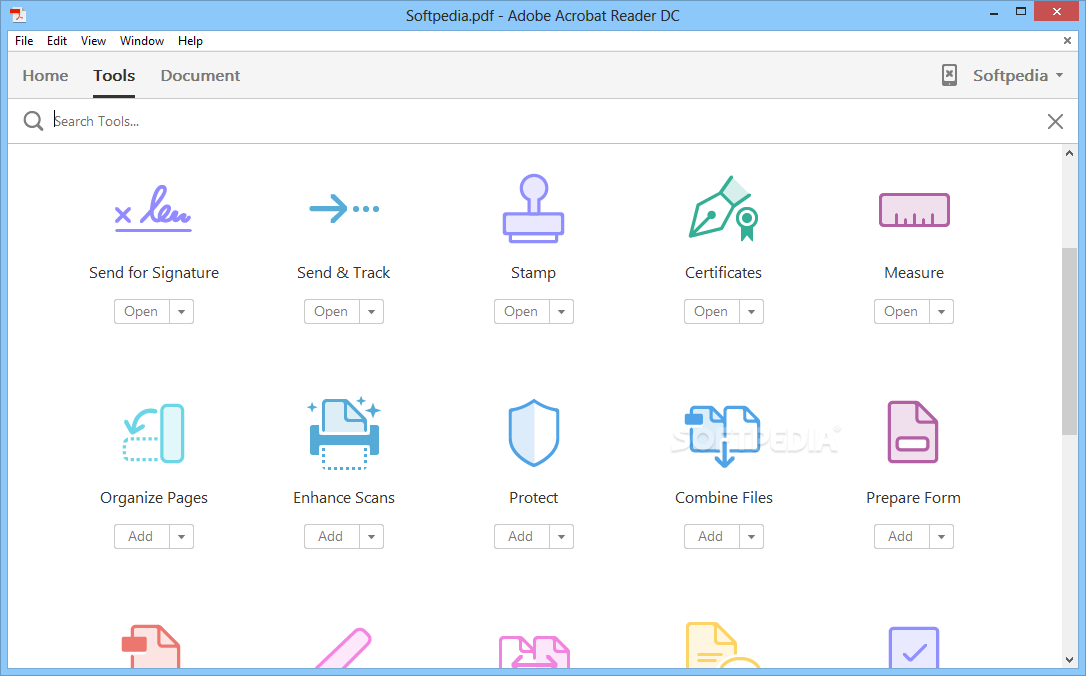The height and width of the screenshot is (676, 1086).
Task: Close the document via the menu bar X
Action: click(1067, 41)
